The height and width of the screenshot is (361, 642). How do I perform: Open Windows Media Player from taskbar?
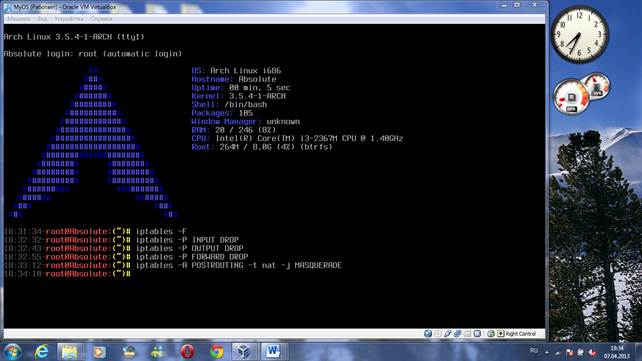(x=99, y=352)
